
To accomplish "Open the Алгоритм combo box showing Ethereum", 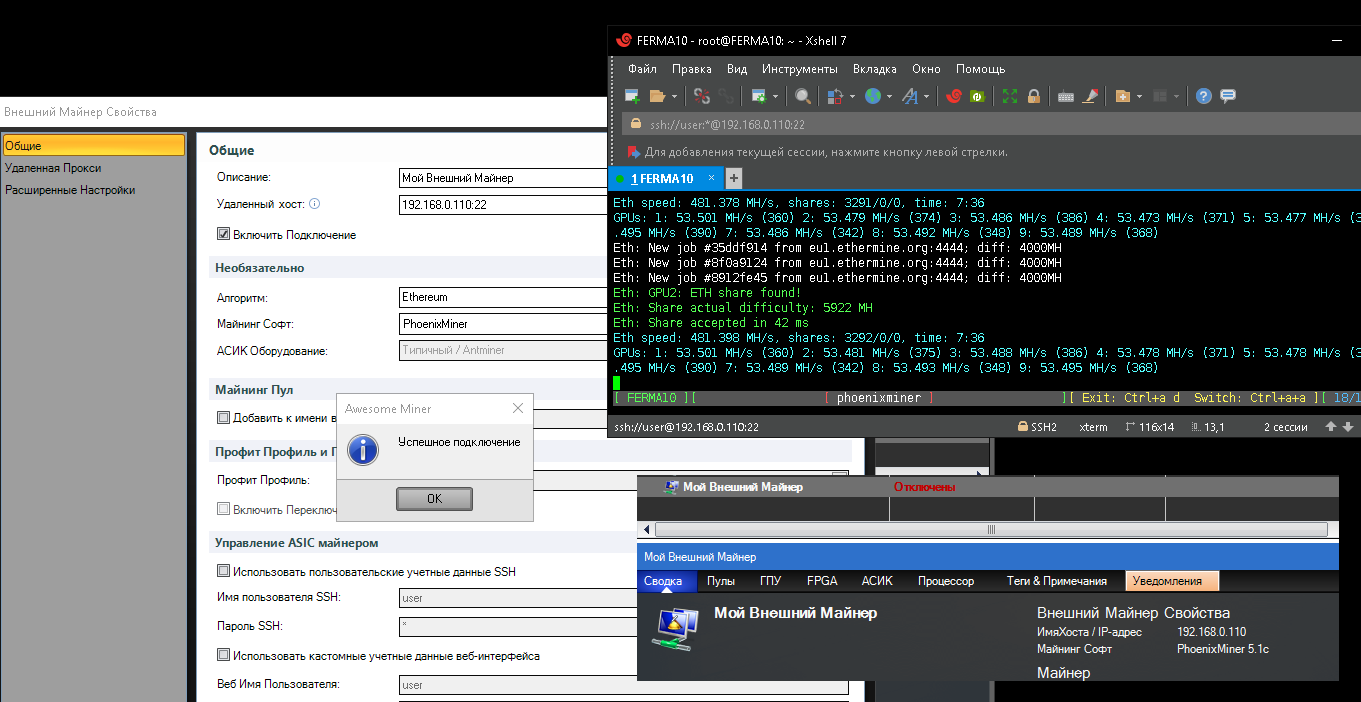I will coord(503,297).
